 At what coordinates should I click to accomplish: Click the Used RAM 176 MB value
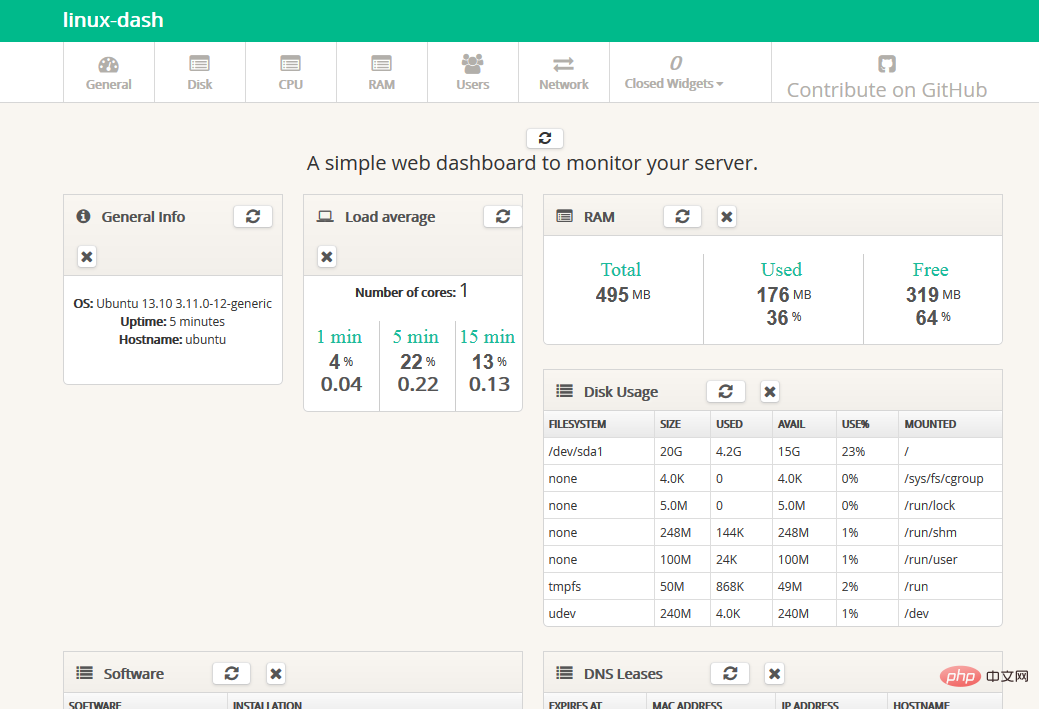pyautogui.click(x=784, y=294)
